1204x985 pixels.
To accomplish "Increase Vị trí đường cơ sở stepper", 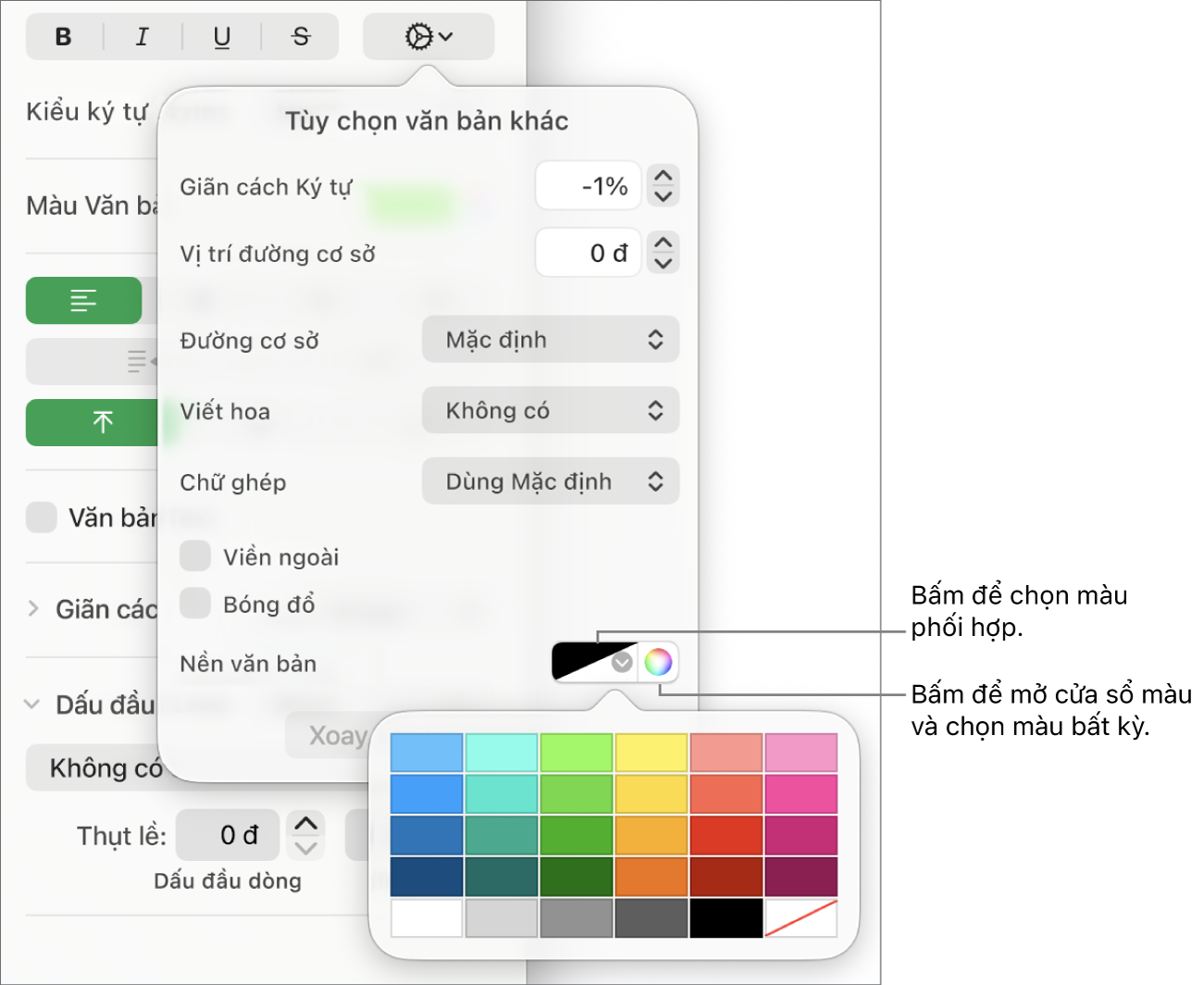I will click(664, 243).
